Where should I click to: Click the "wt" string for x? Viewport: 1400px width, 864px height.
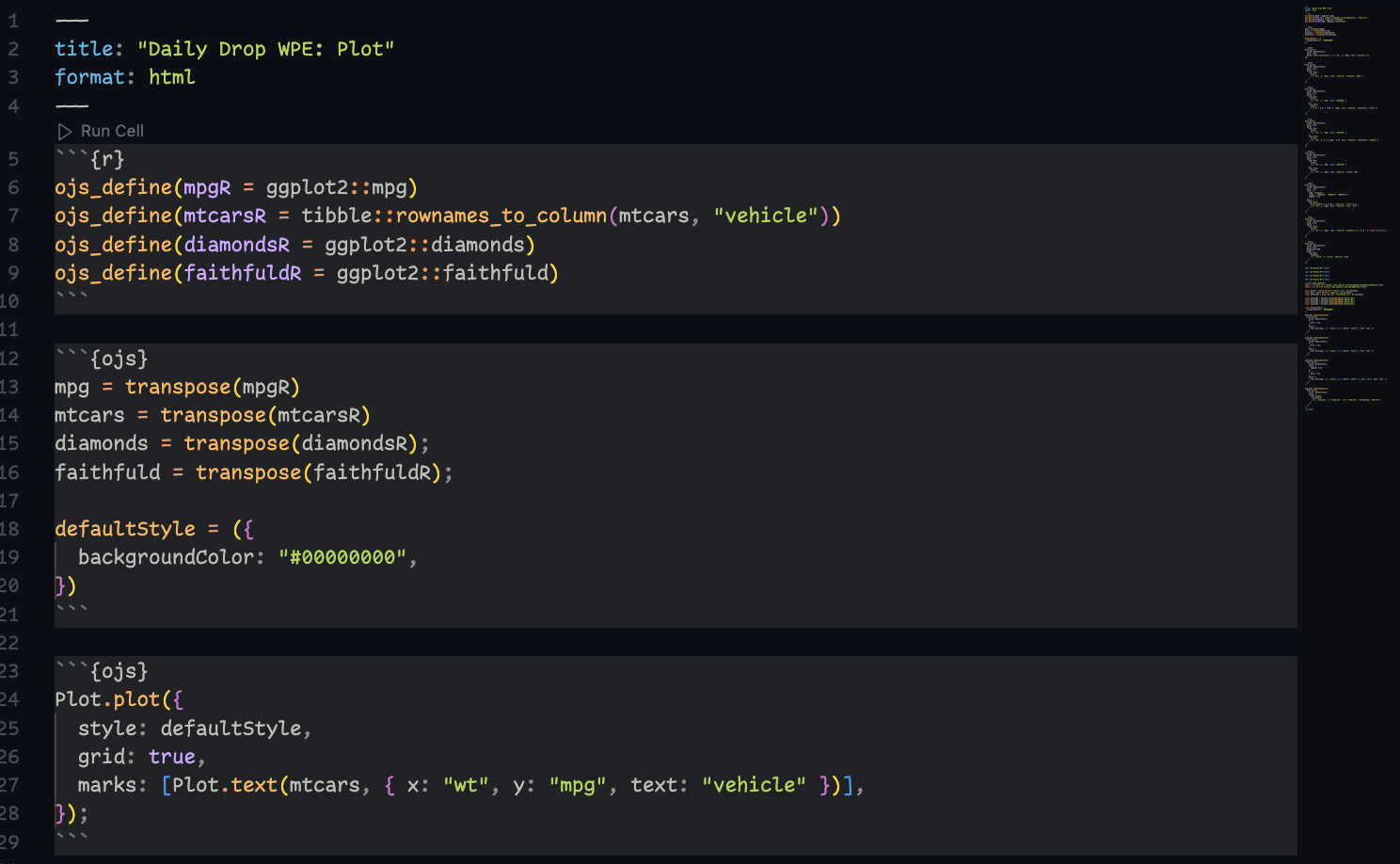pos(466,785)
